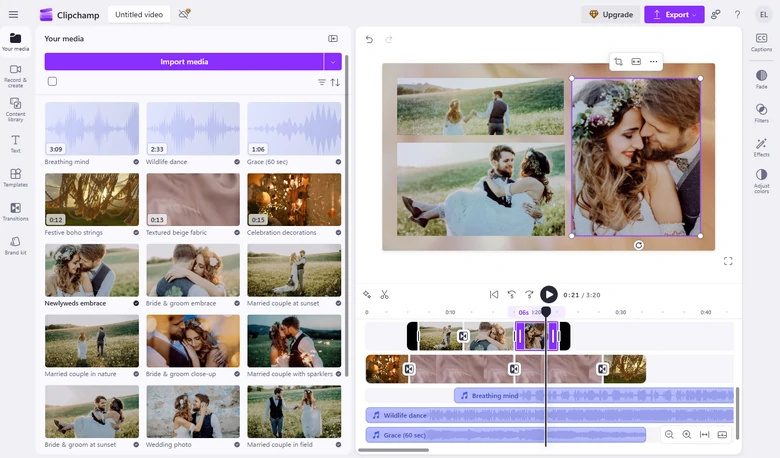Viewport: 780px width, 458px height.
Task: Select the Festive boho strings thumbnail
Action: 92,199
